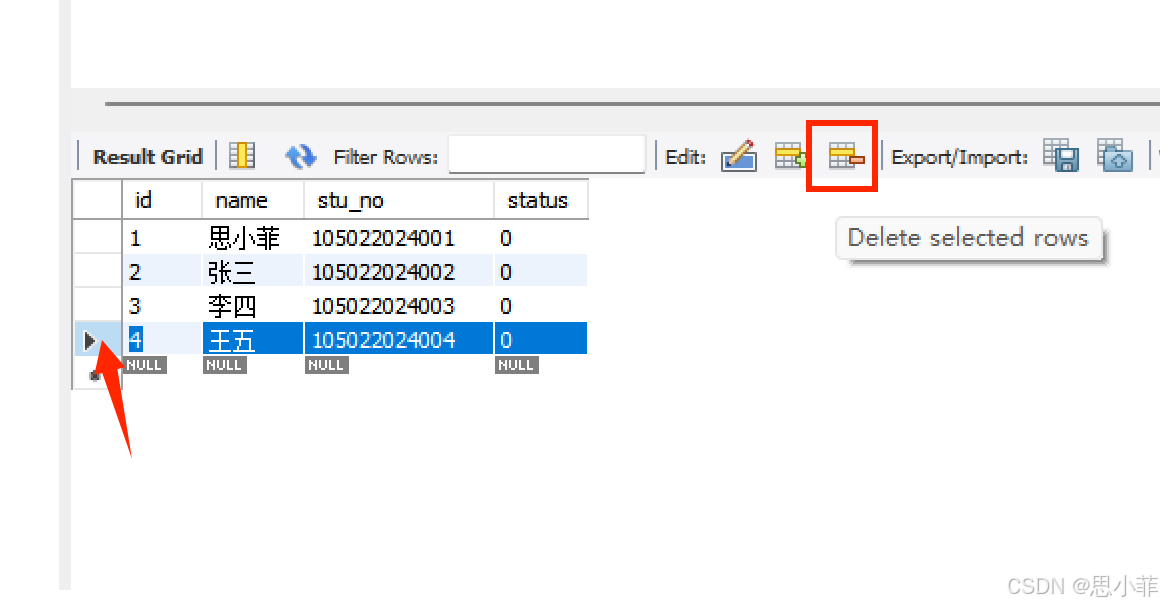Click the Filter Rows text box
Screen dimensions: 1162x606
click(x=546, y=156)
